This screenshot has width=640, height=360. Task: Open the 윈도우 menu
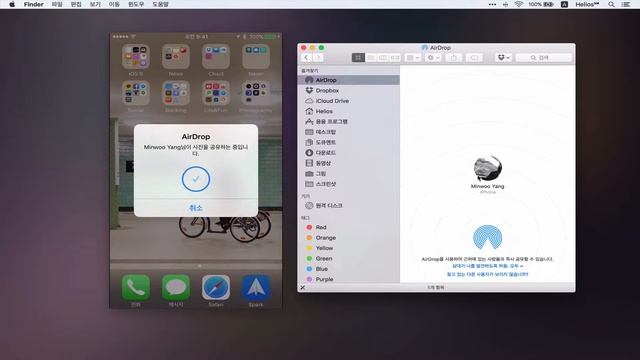click(x=136, y=4)
